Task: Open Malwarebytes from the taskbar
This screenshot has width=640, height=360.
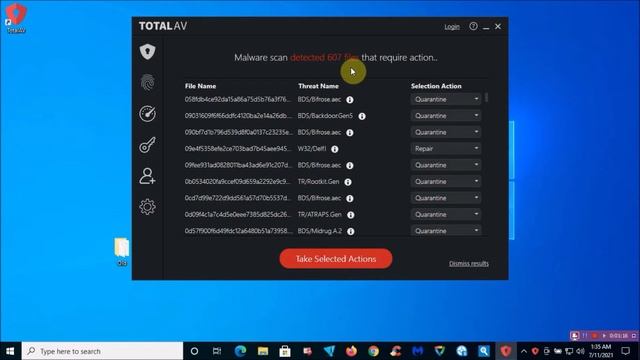Action: tap(417, 351)
